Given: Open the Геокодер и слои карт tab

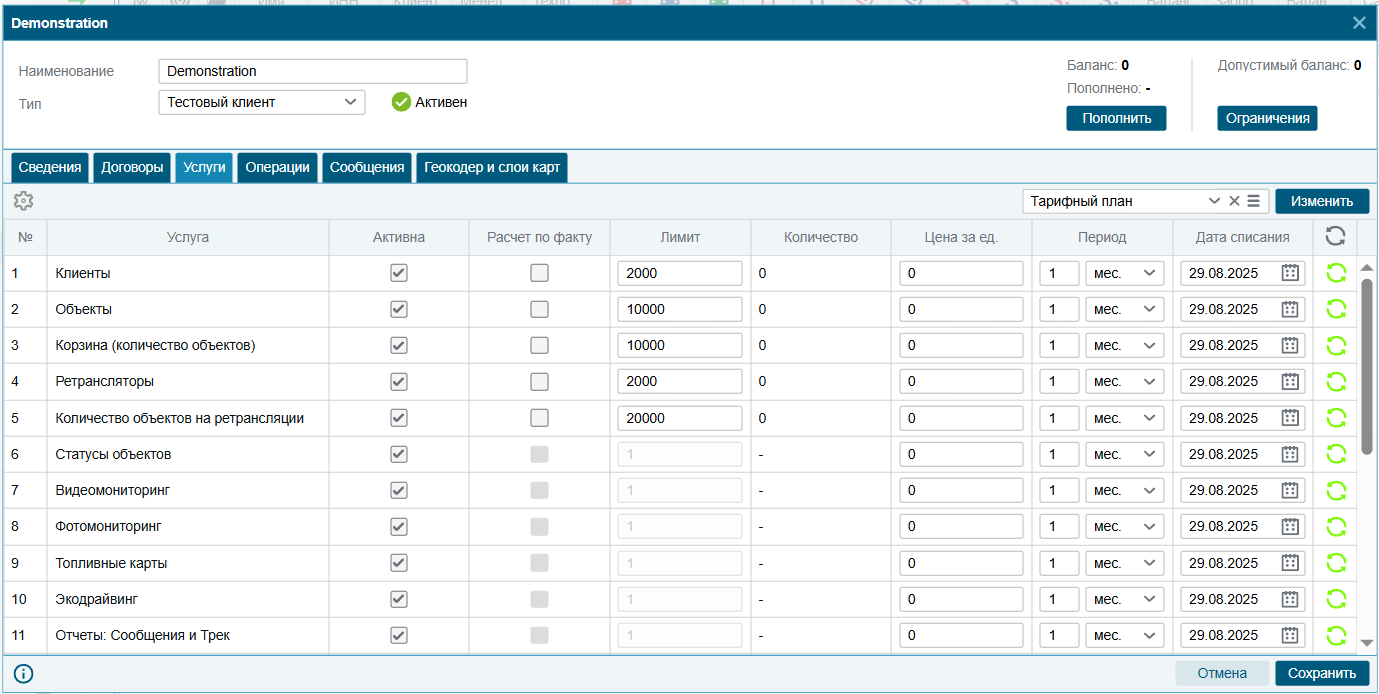Looking at the screenshot, I should pyautogui.click(x=492, y=168).
